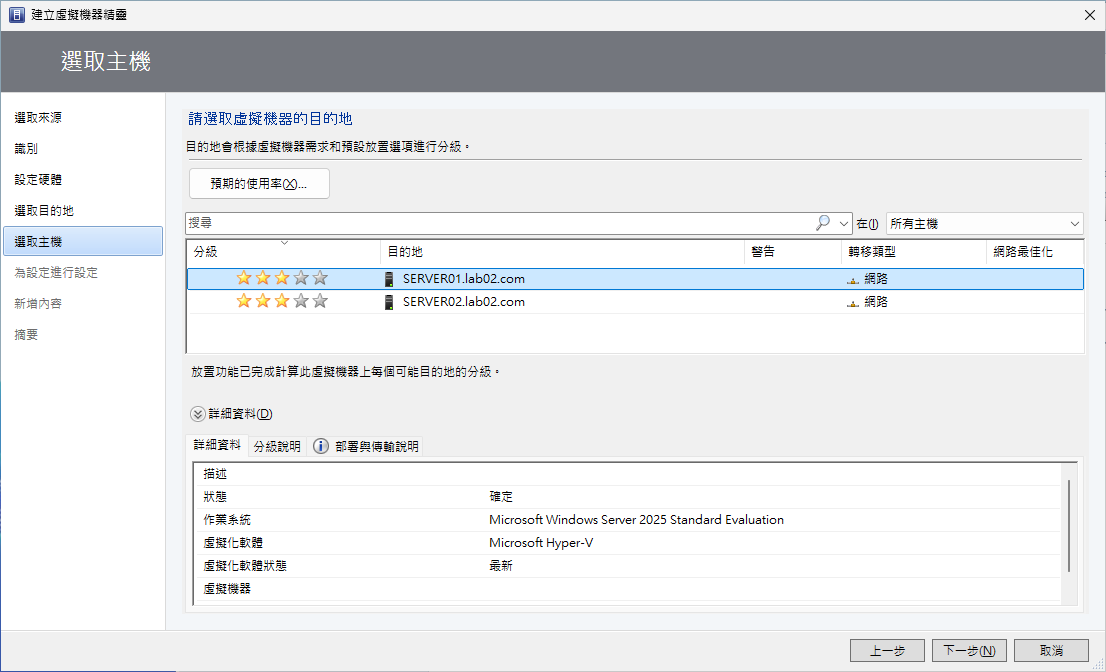
Task: Click the details pane vertical scrollbar
Action: tap(1068, 525)
